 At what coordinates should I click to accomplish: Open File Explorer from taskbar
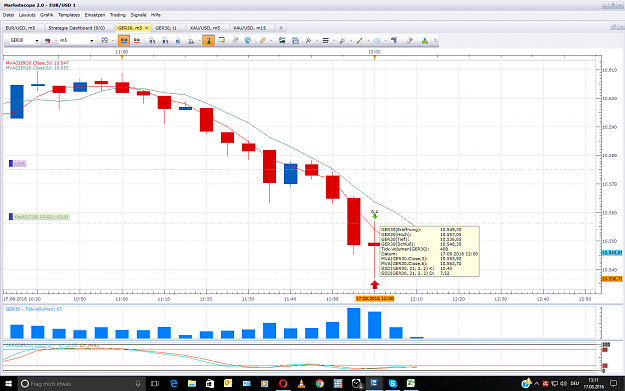coord(192,383)
